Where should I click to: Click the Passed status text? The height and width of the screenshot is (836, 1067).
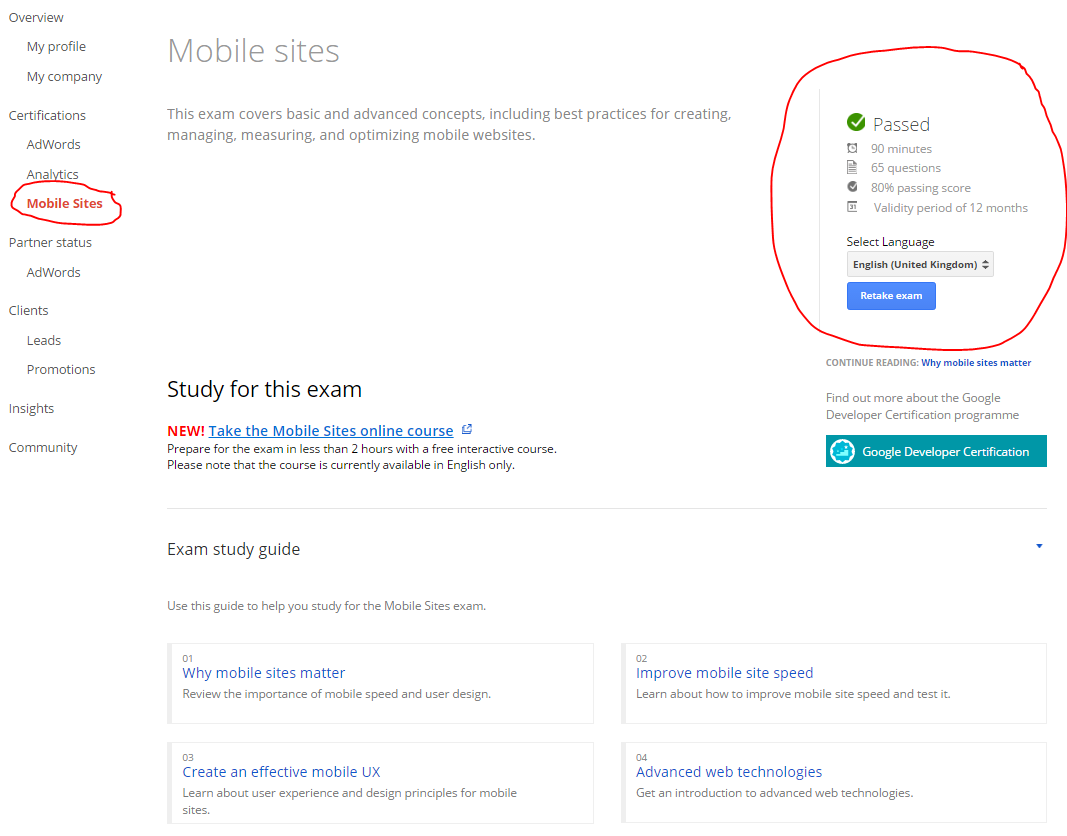click(901, 124)
